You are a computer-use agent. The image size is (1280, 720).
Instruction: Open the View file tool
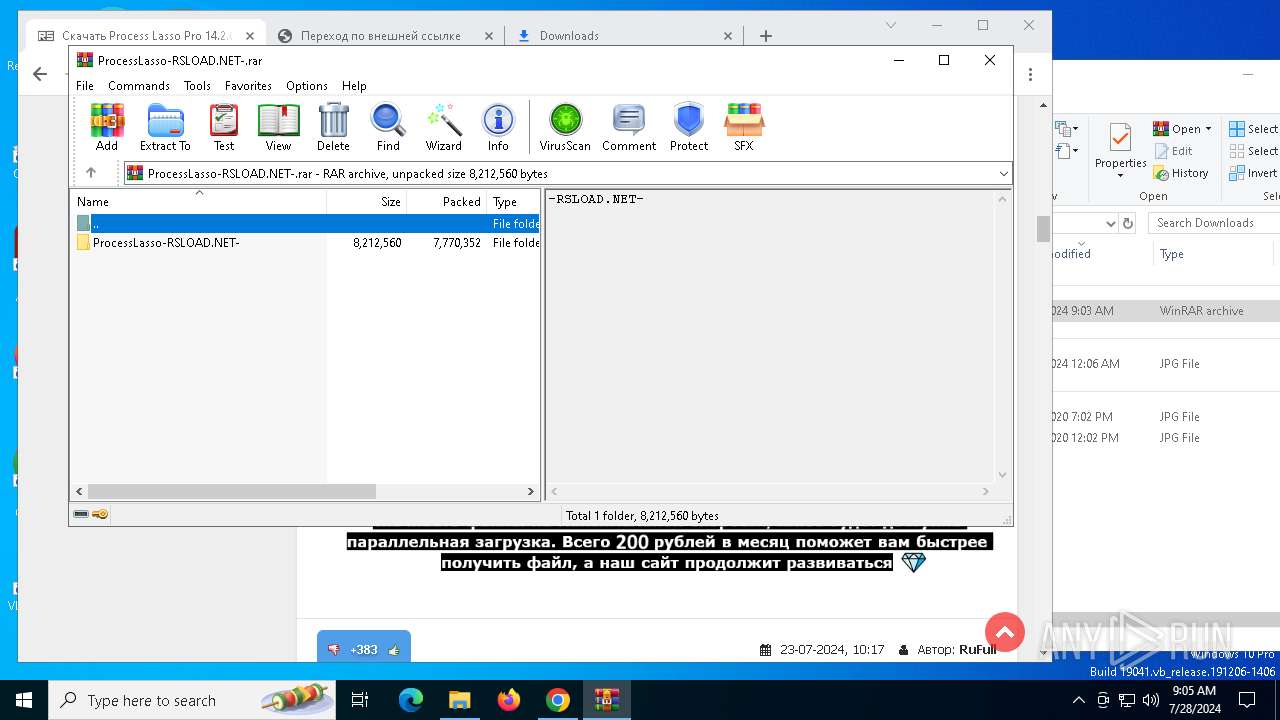tap(278, 127)
